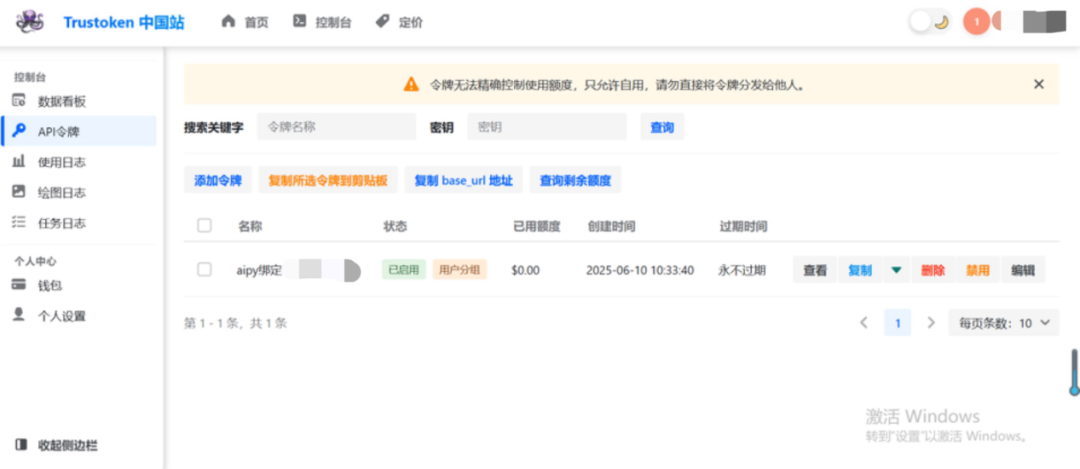Open 钱包 in sidebar
Image resolution: width=1080 pixels, height=469 pixels.
pyautogui.click(x=79, y=285)
